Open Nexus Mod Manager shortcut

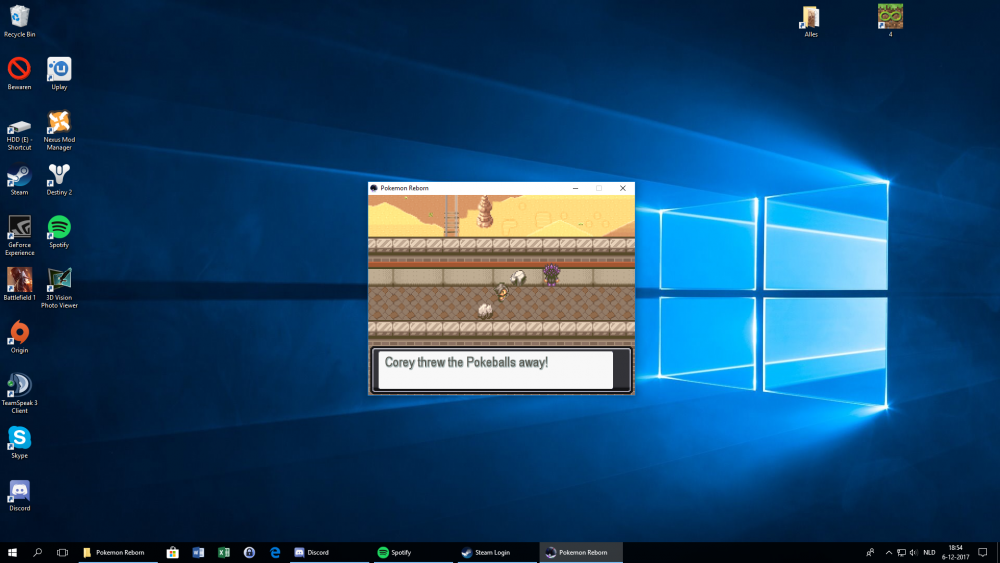coord(59,123)
